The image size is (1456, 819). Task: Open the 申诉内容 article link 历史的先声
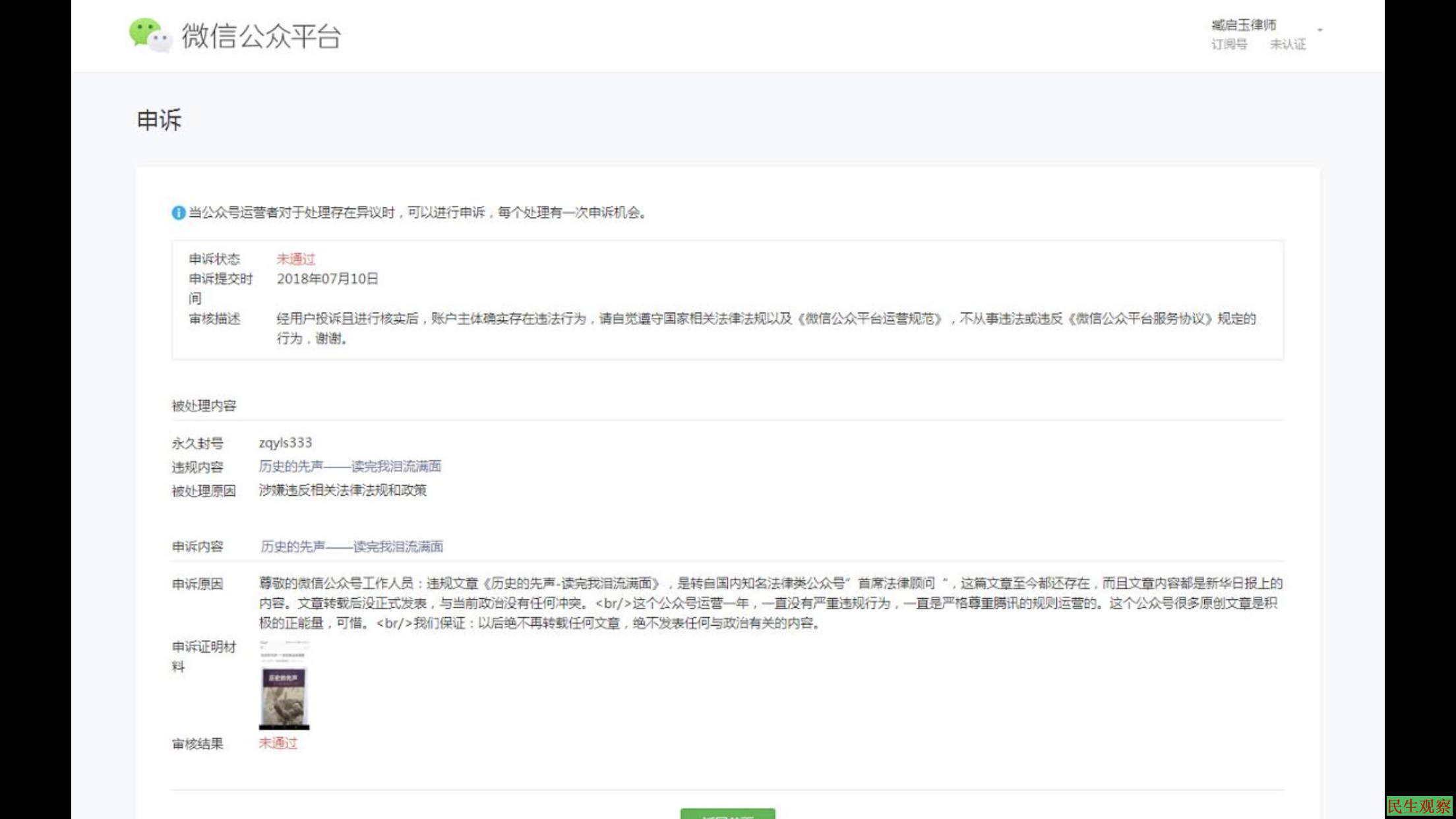pos(351,546)
